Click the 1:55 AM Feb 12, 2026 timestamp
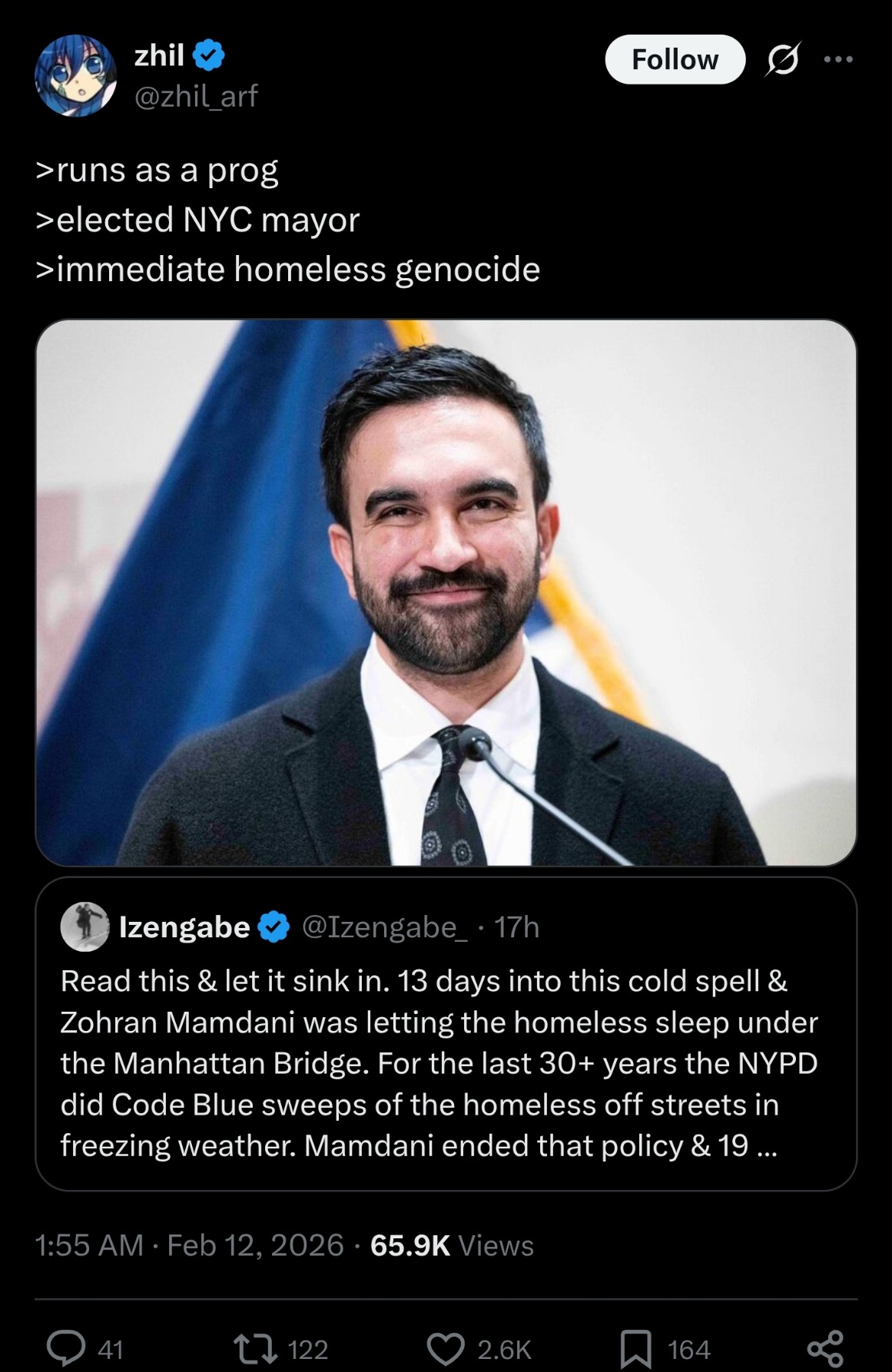Viewport: 892px width, 1372px height. point(189,1245)
